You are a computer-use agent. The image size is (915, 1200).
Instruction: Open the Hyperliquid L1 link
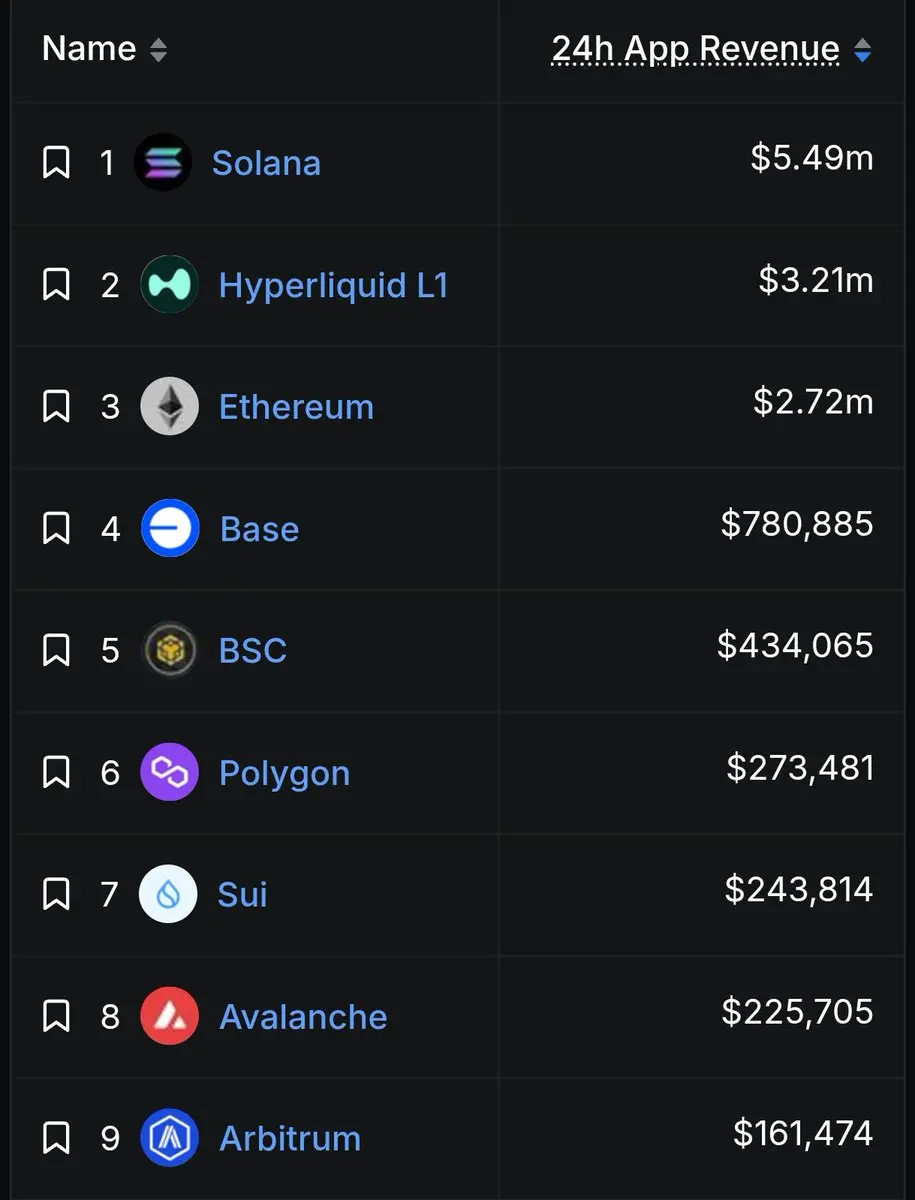coord(333,286)
